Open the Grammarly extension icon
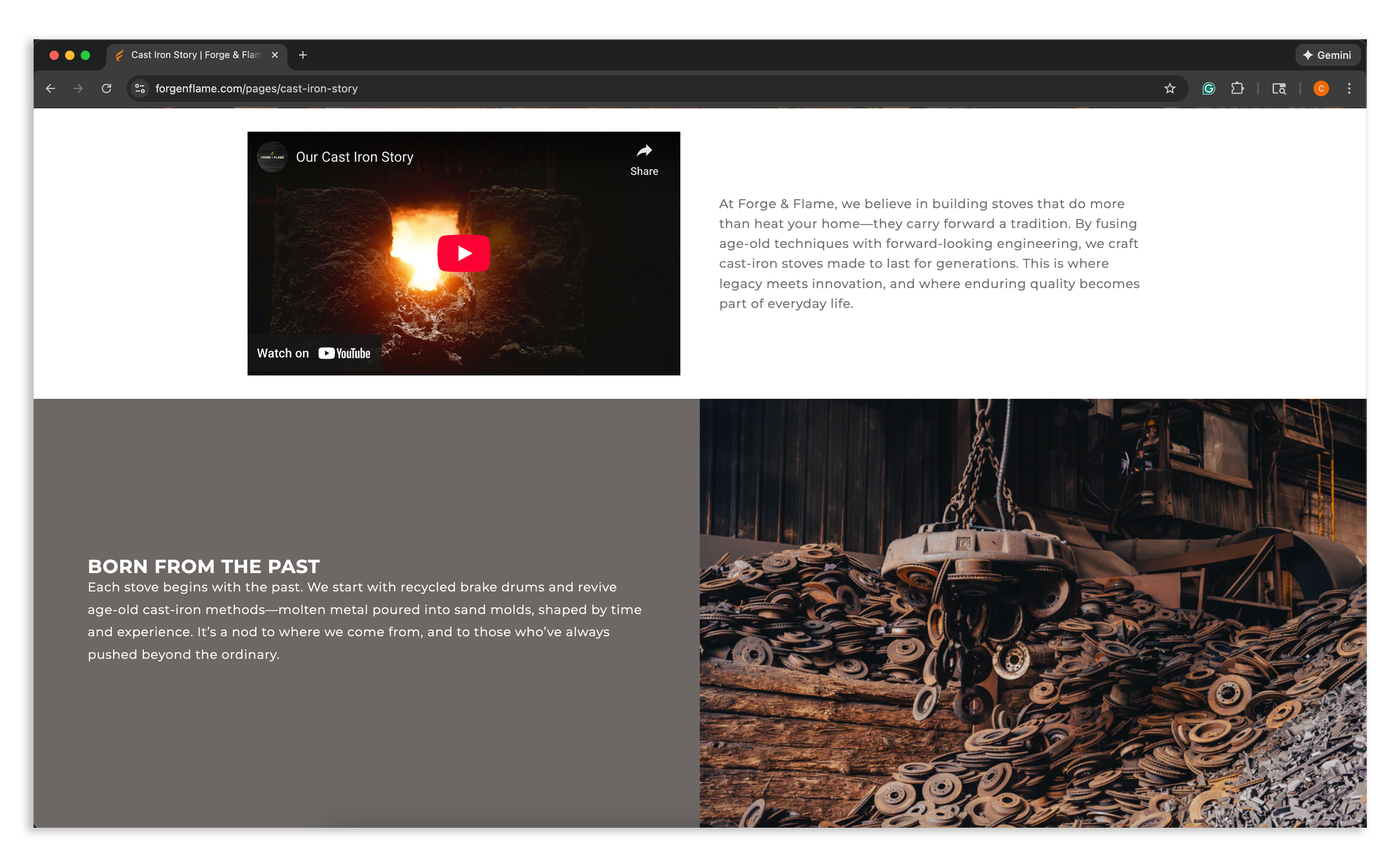 [x=1208, y=88]
